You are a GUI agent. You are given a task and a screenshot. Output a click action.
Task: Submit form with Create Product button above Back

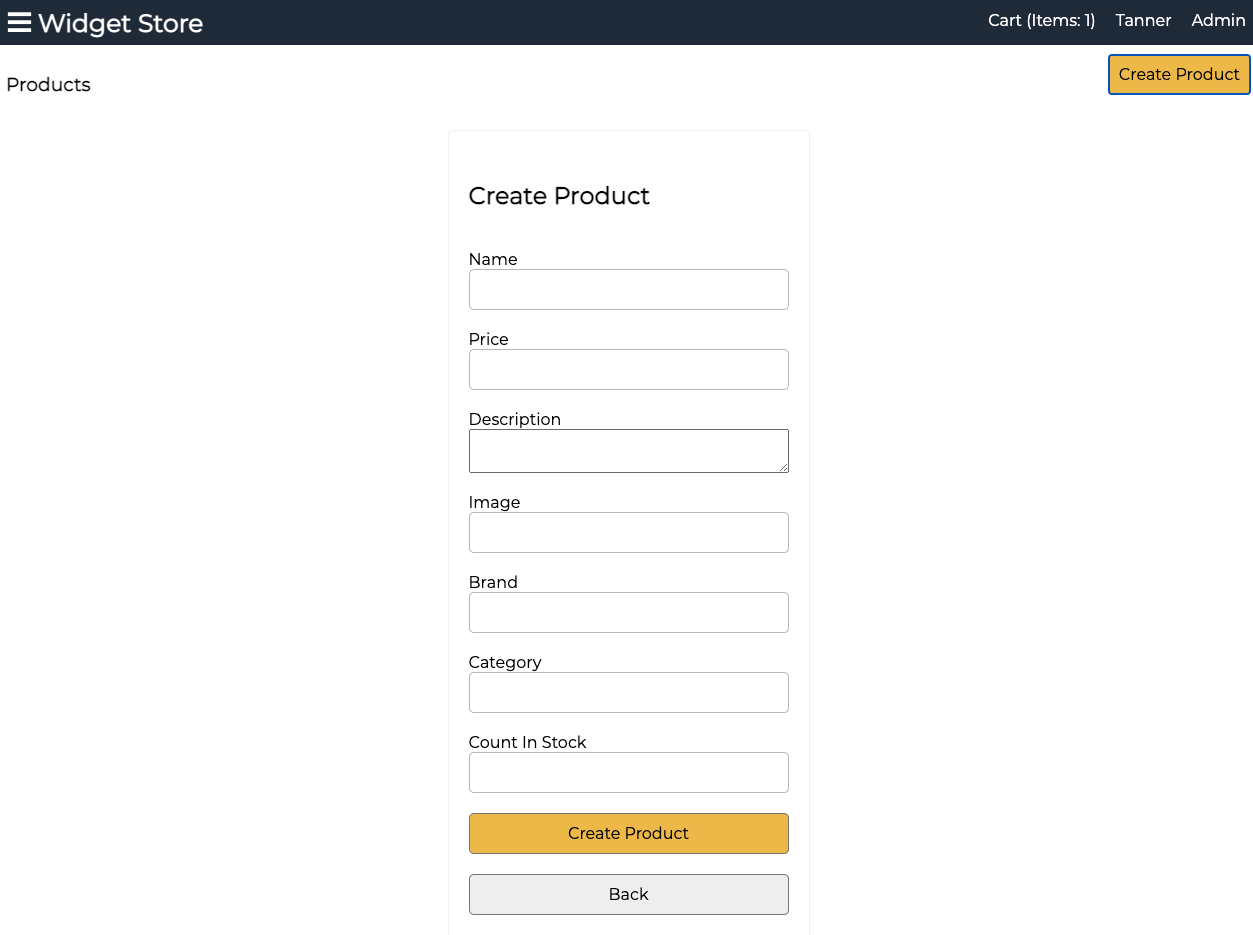click(628, 833)
